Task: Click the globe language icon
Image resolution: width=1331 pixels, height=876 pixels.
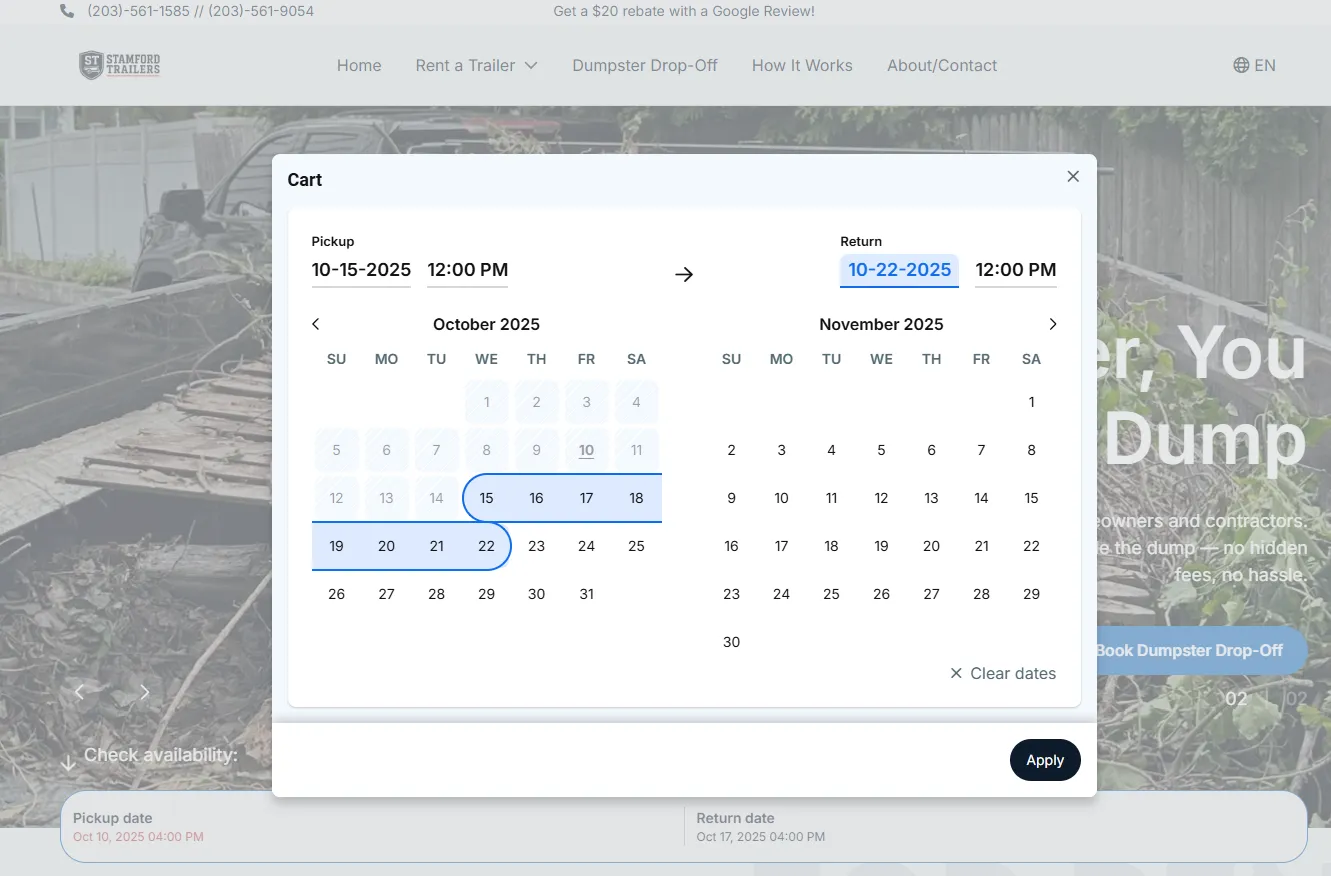Action: pyautogui.click(x=1241, y=65)
